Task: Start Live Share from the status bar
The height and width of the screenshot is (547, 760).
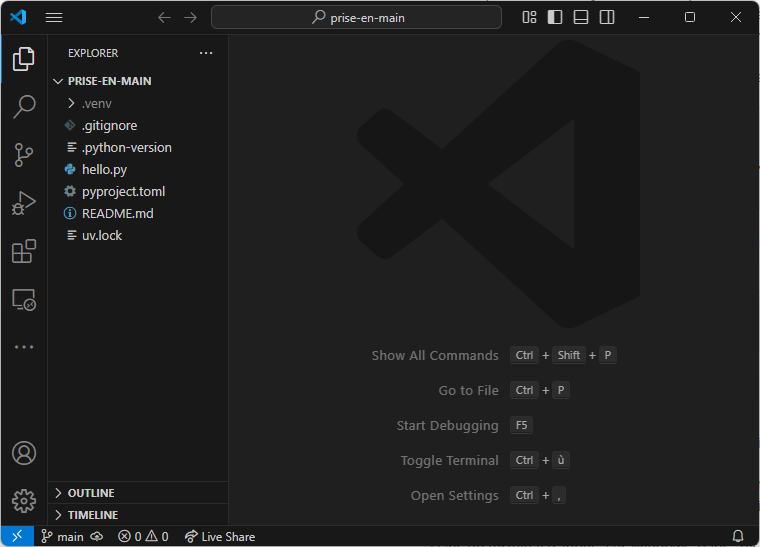Action: coord(220,536)
